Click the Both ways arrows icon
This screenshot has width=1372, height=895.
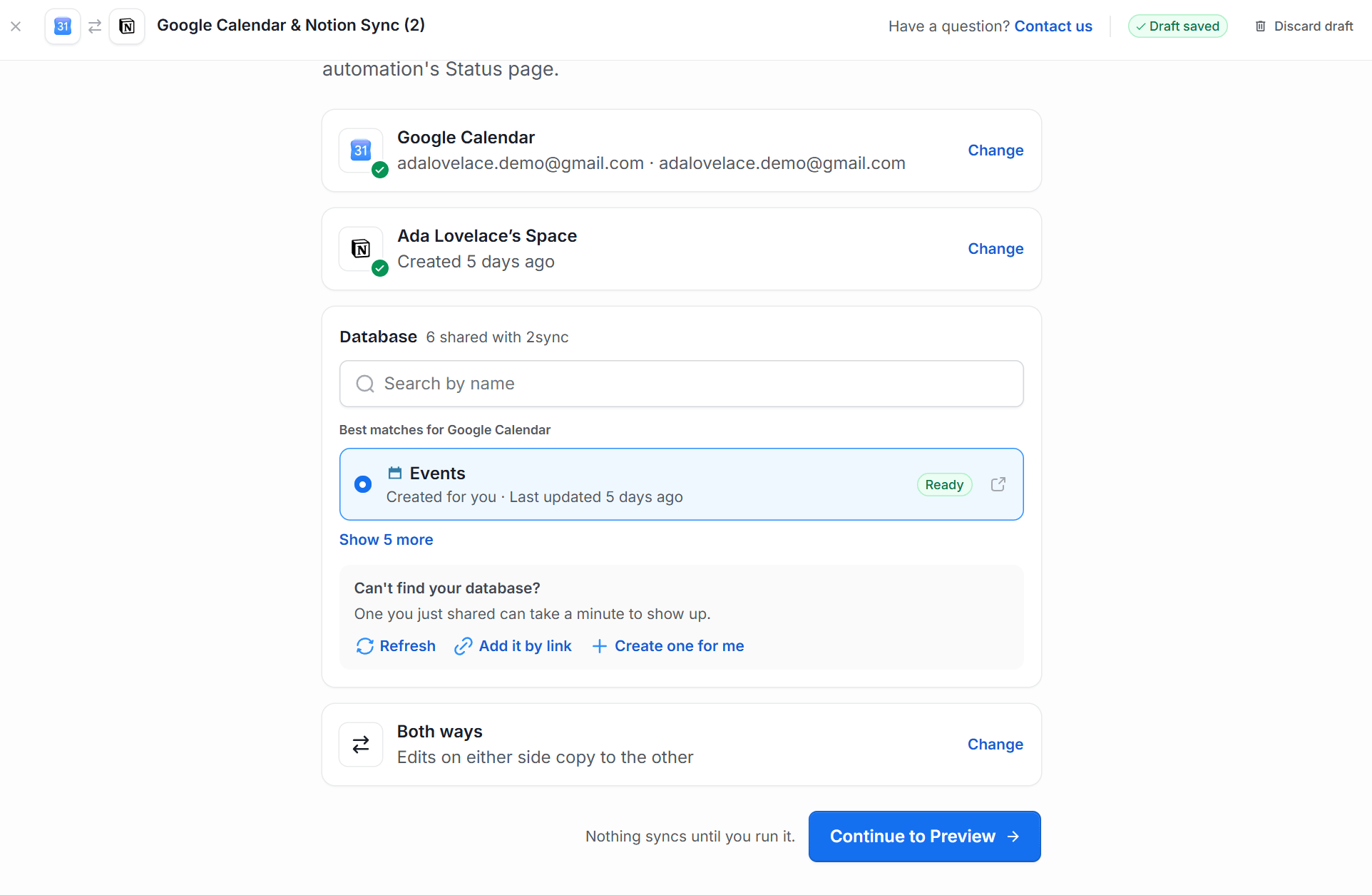coord(361,745)
